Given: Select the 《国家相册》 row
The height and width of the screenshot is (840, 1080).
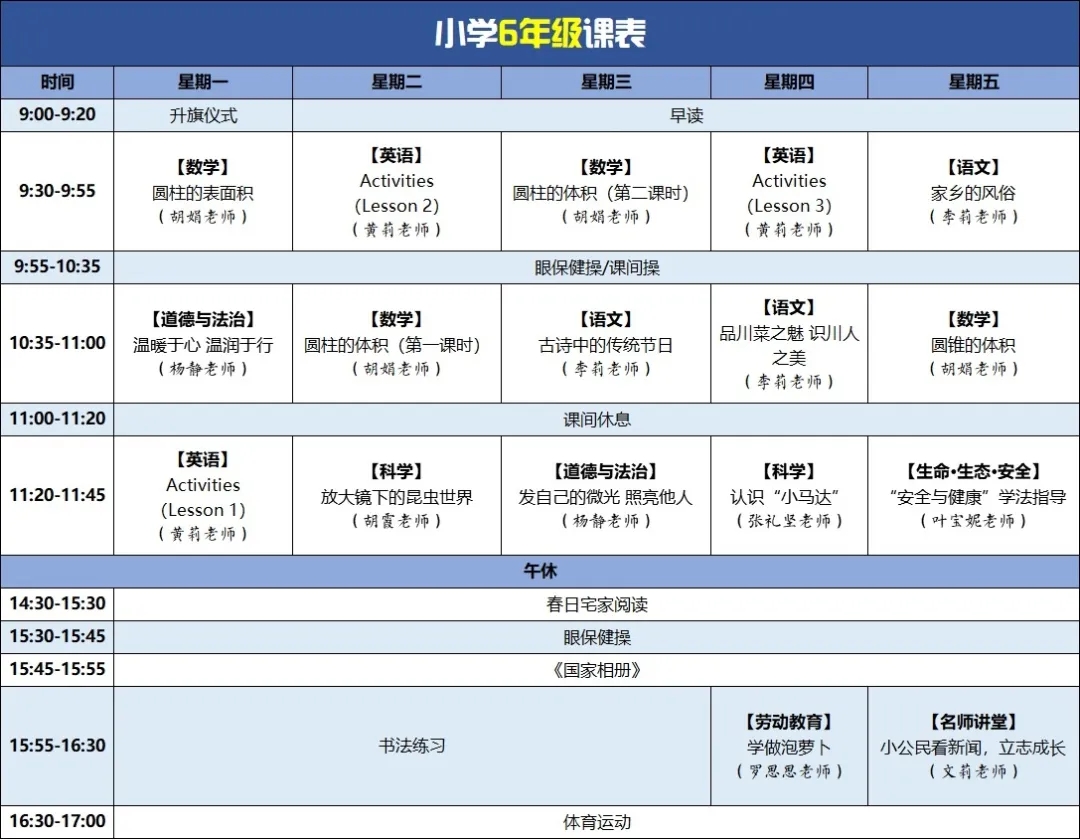Looking at the screenshot, I should [597, 669].
